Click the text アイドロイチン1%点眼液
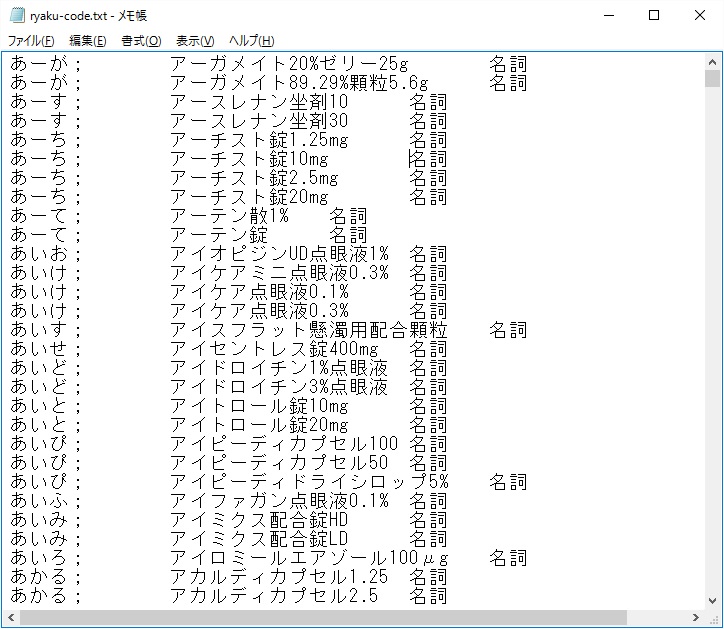 click(278, 368)
